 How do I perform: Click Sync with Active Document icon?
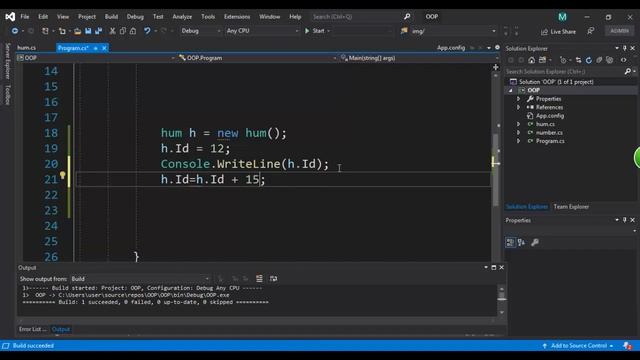coord(578,60)
